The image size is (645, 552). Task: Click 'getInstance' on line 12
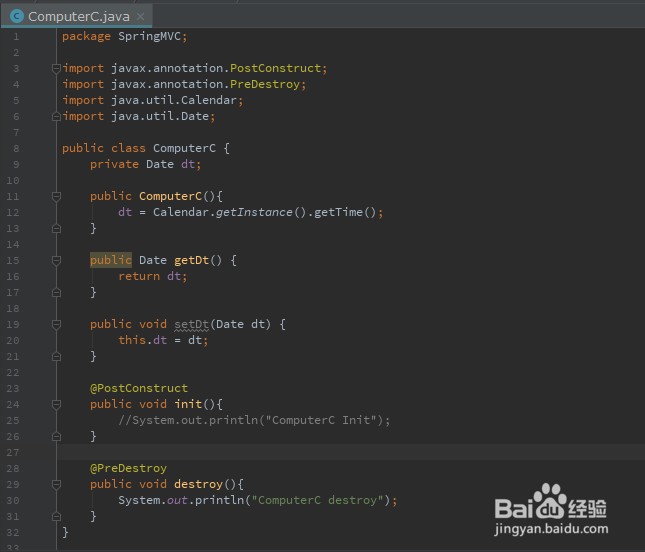[254, 212]
